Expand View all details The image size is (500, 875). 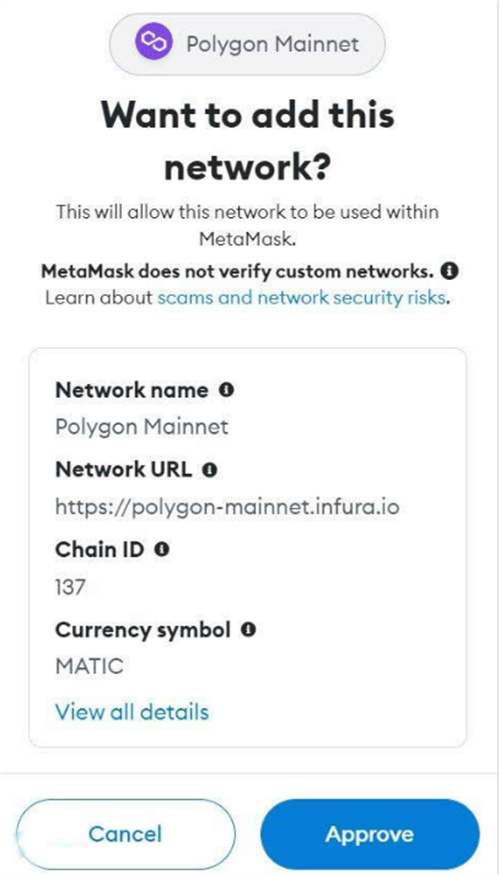tap(132, 712)
